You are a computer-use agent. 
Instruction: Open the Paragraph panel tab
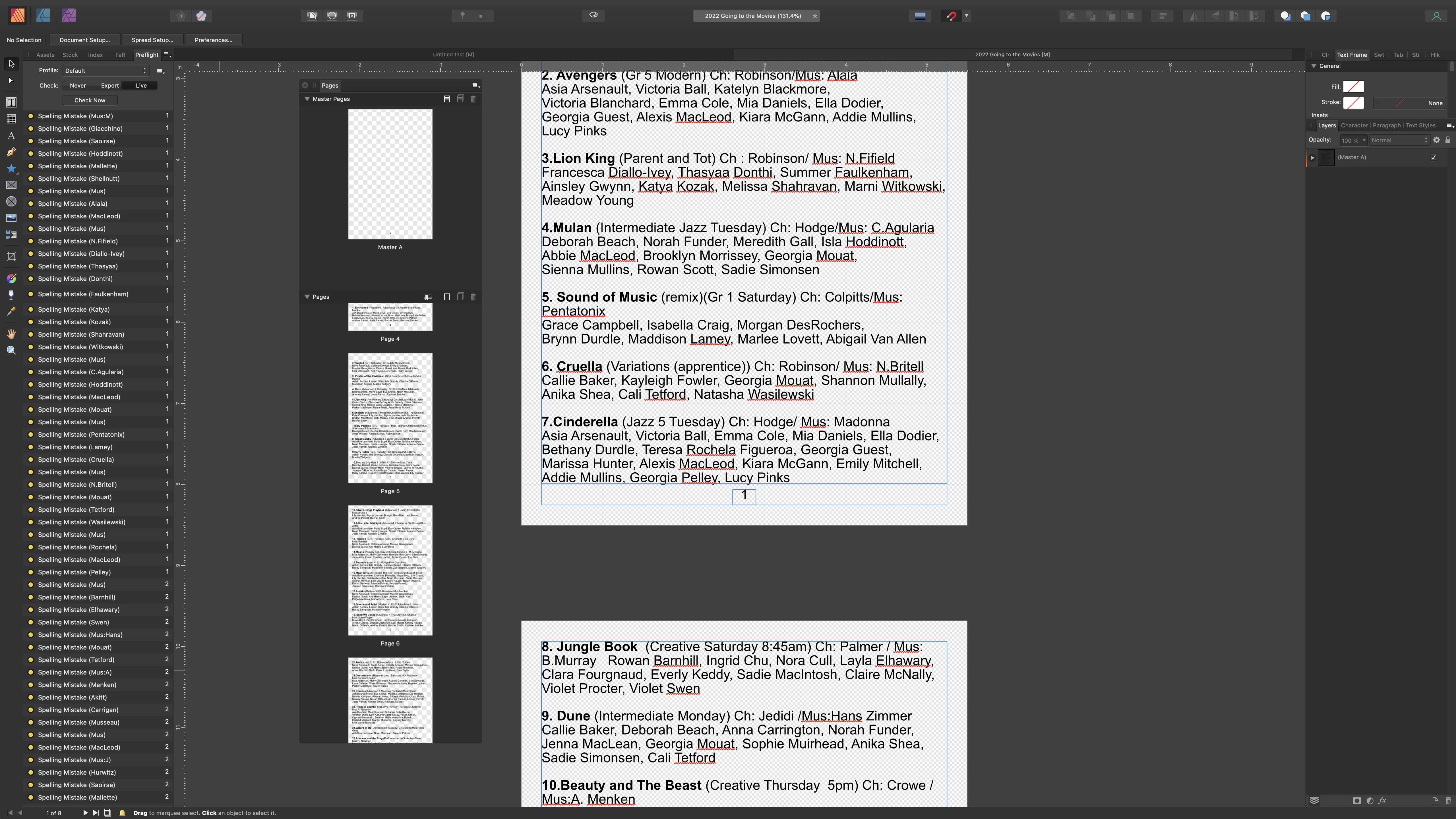(1387, 125)
